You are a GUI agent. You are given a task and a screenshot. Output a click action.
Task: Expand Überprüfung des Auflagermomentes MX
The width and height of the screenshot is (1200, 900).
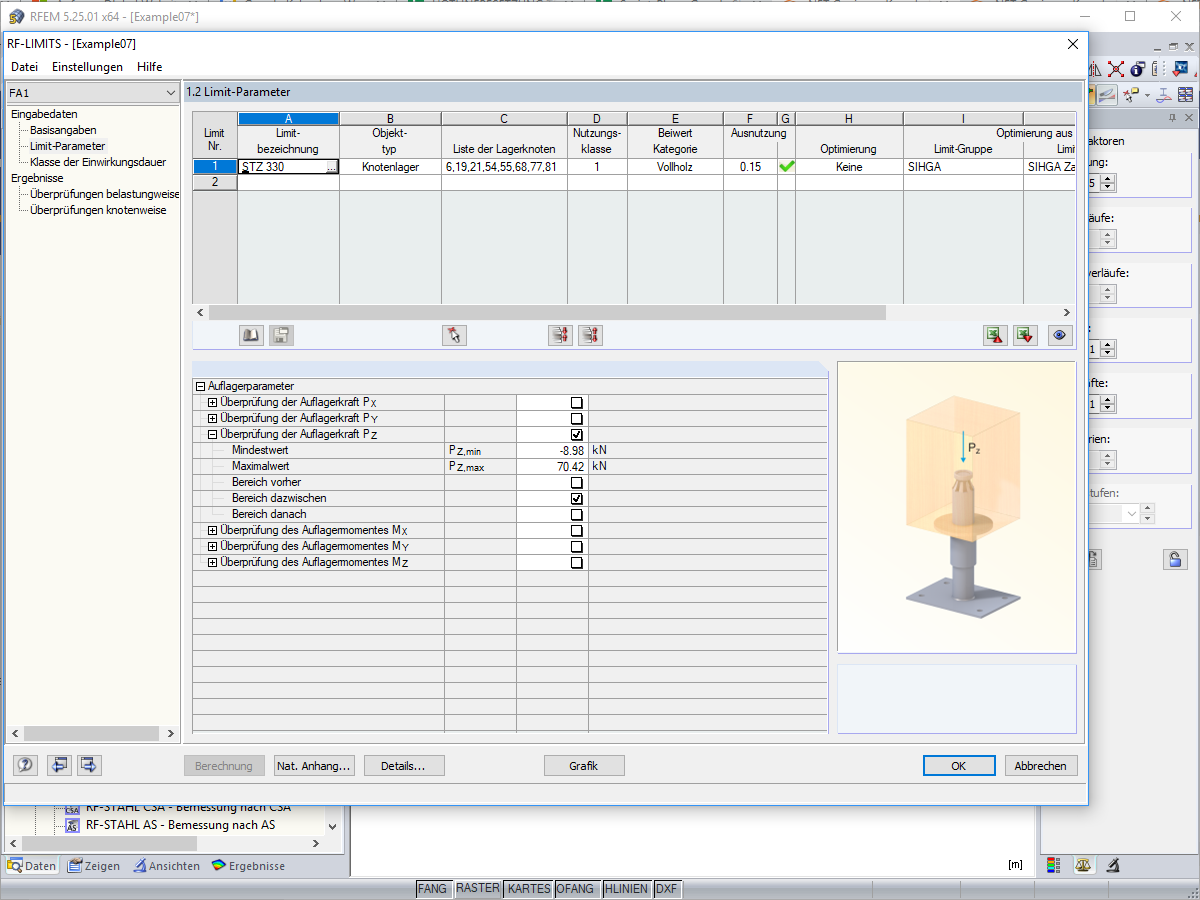(210, 530)
